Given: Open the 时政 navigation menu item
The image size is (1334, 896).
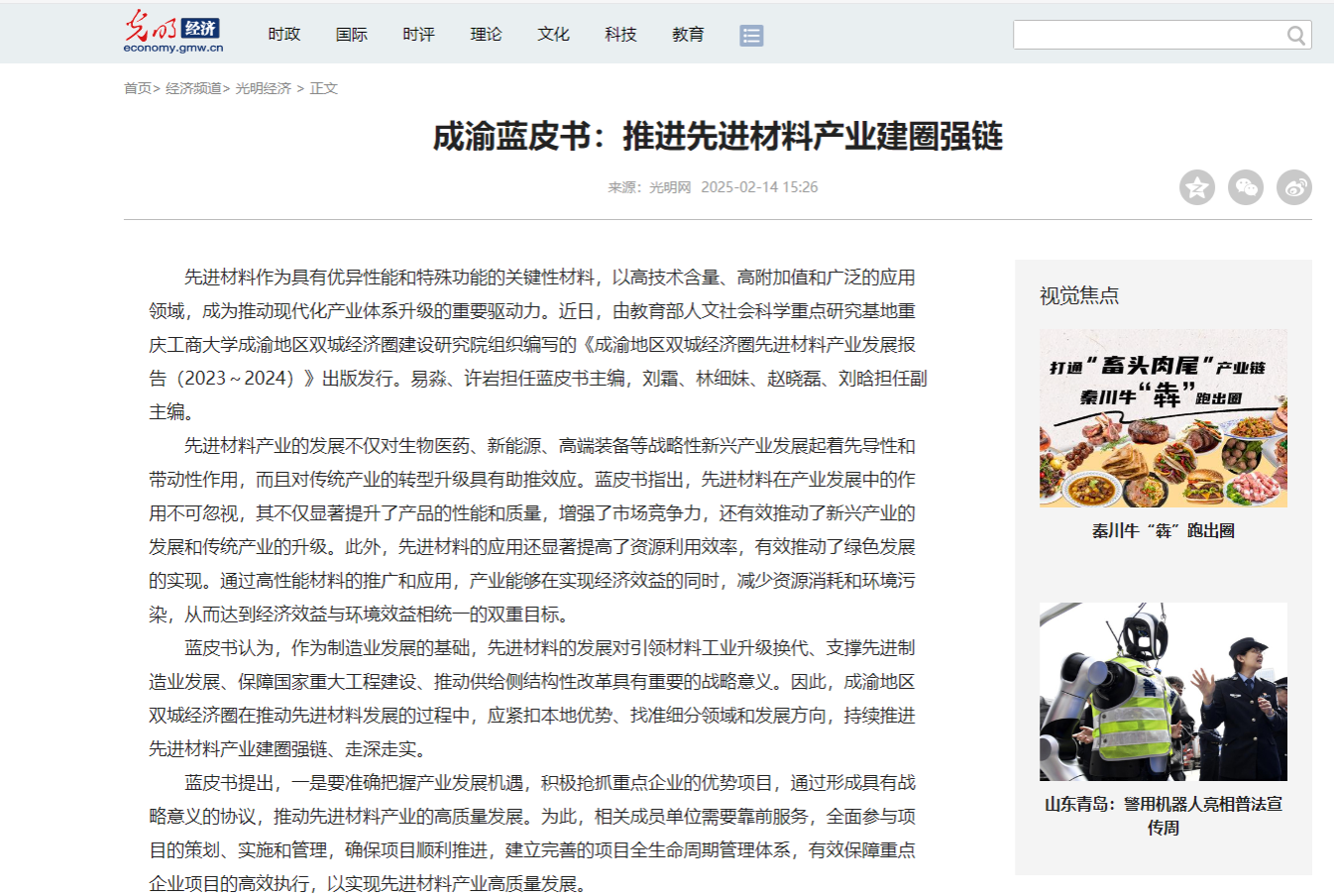Looking at the screenshot, I should coord(283,35).
